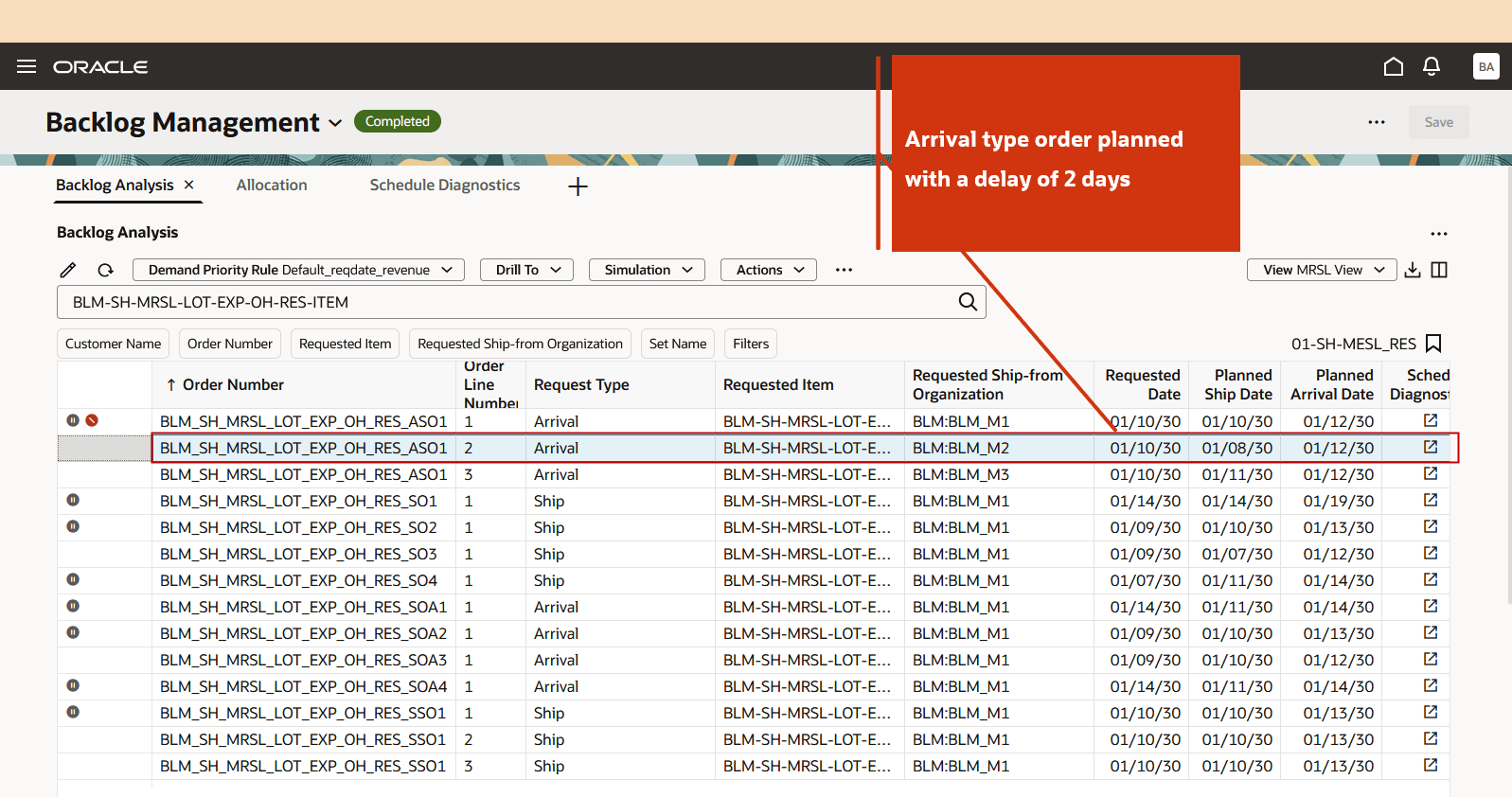Select the Backlog Analysis tab
This screenshot has width=1512, height=797.
[x=115, y=185]
